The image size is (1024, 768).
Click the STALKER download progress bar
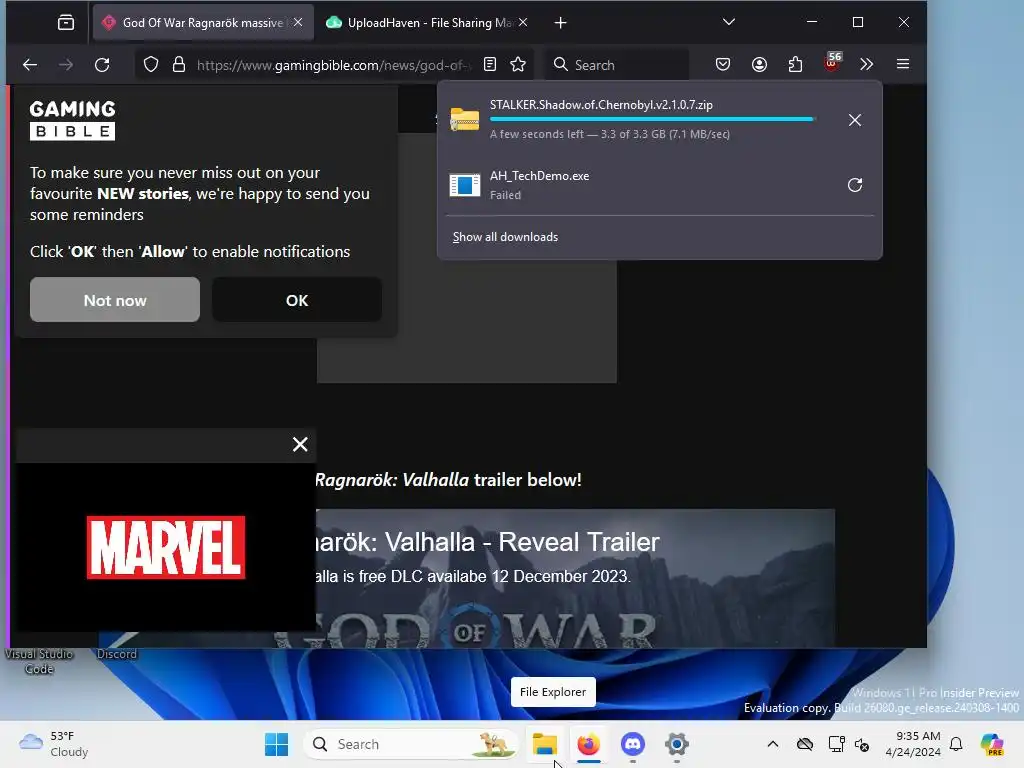pyautogui.click(x=652, y=120)
